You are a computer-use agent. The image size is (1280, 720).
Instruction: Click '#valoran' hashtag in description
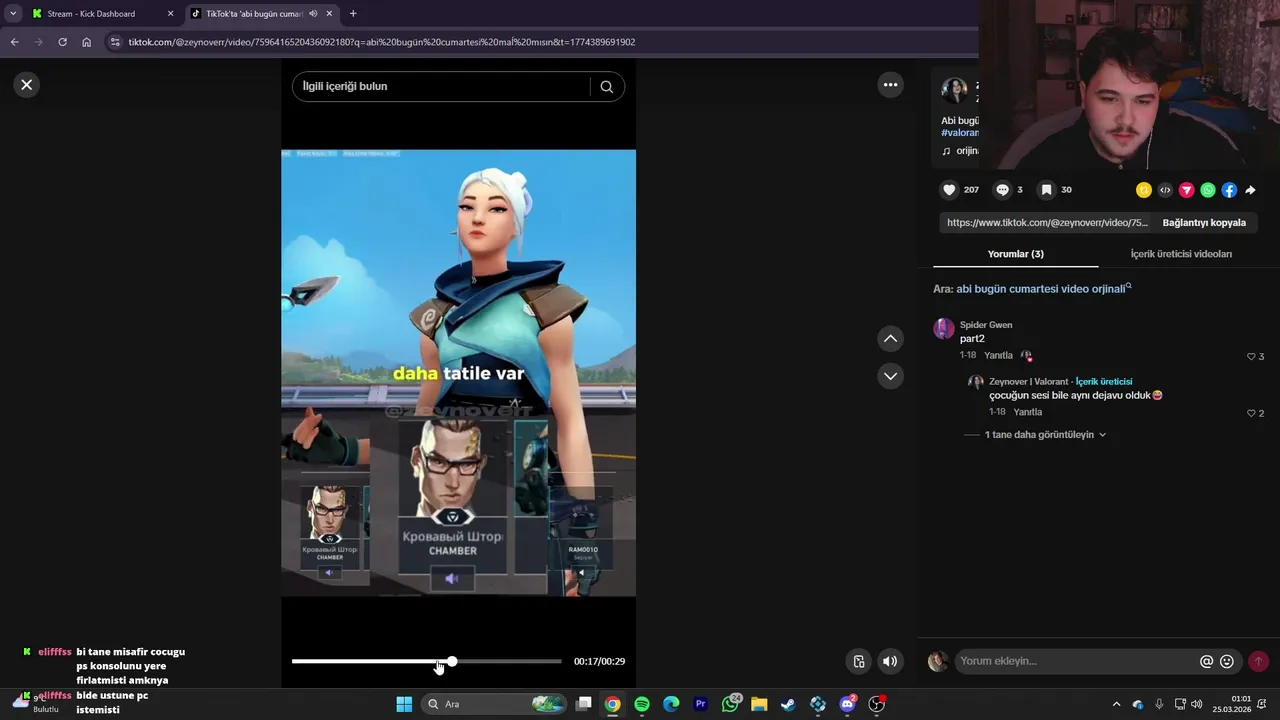960,133
